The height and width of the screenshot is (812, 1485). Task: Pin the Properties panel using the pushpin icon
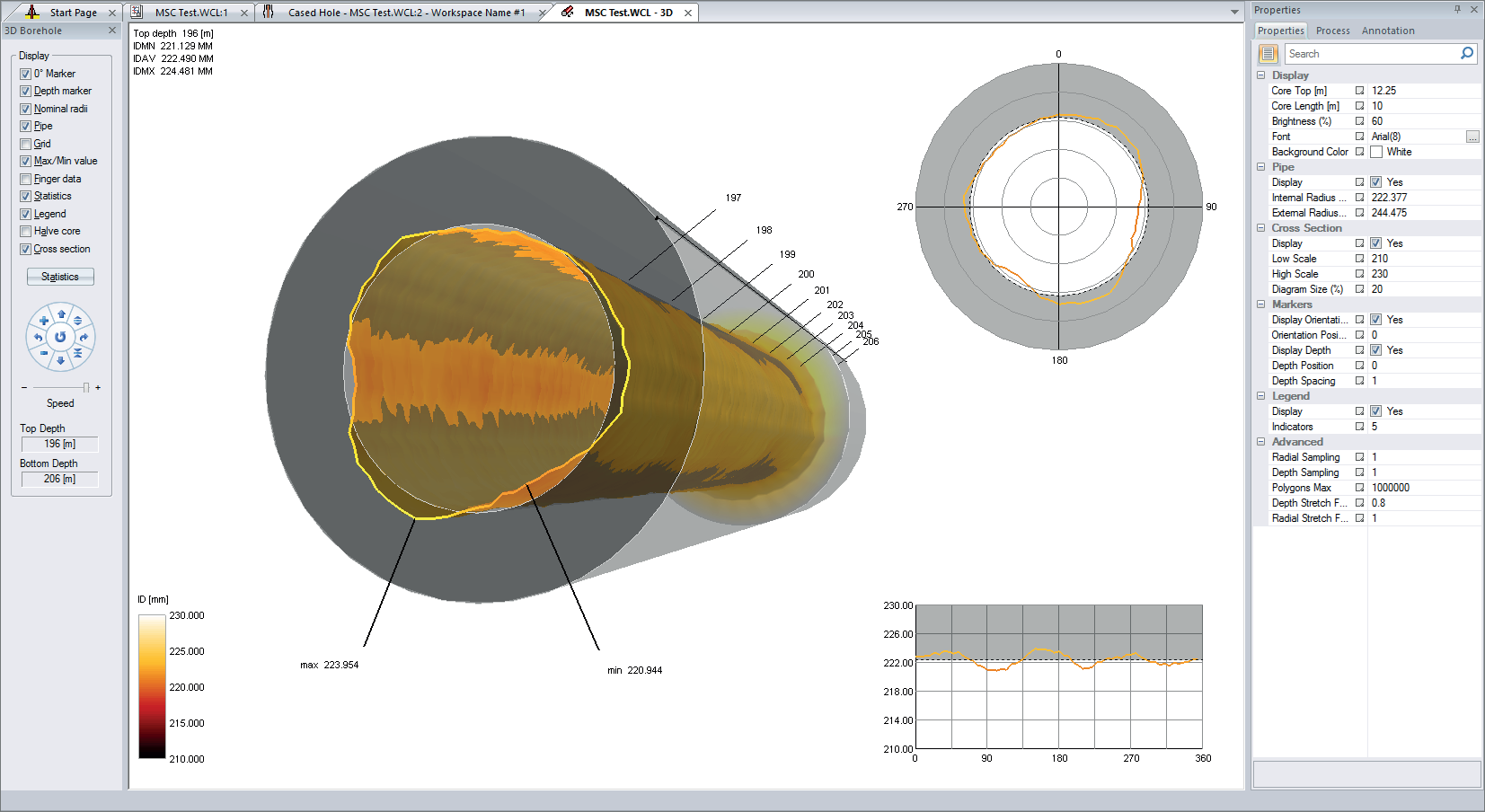[1458, 9]
